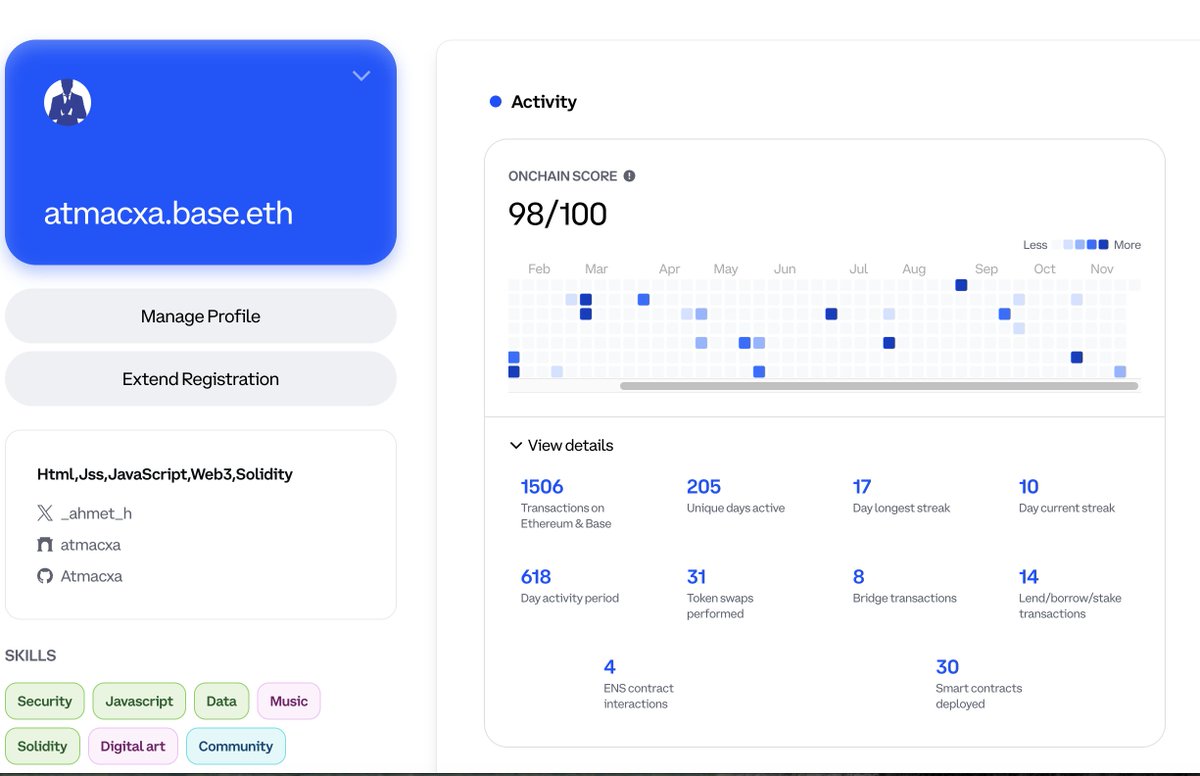Click the darkest legend swatch beside More
The image size is (1200, 776).
1103,244
